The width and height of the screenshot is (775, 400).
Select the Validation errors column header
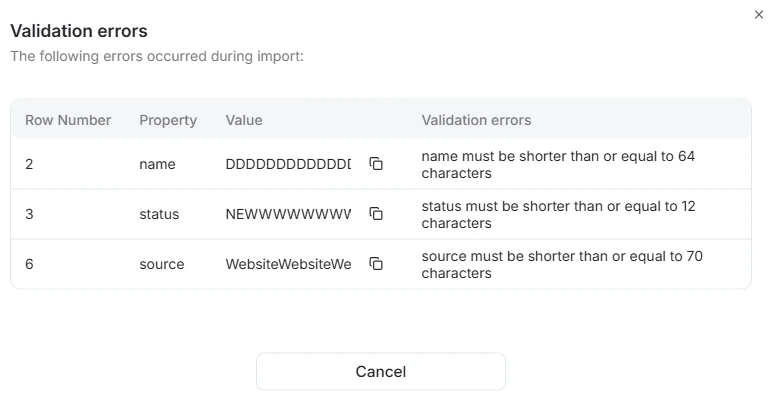(476, 120)
